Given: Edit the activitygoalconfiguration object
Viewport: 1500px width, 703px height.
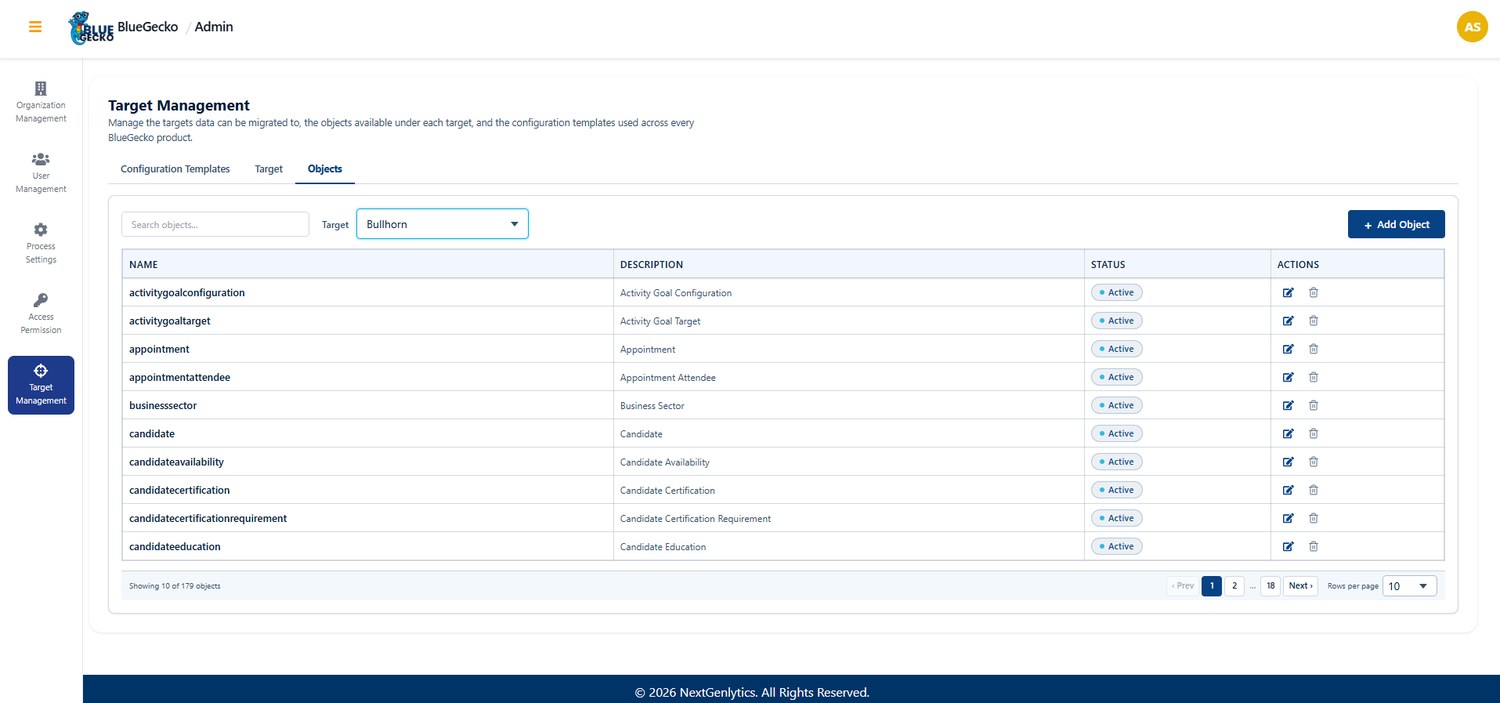Looking at the screenshot, I should point(1288,293).
